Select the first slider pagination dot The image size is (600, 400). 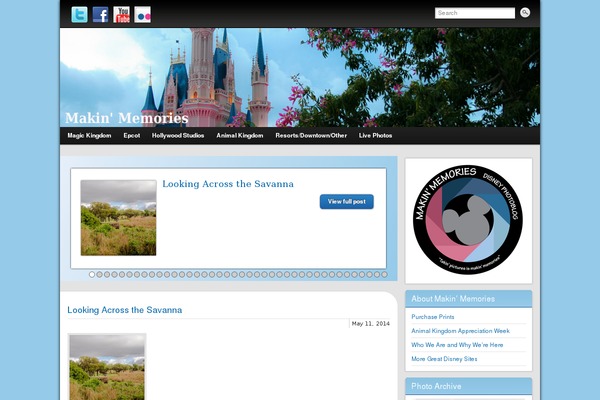point(92,274)
